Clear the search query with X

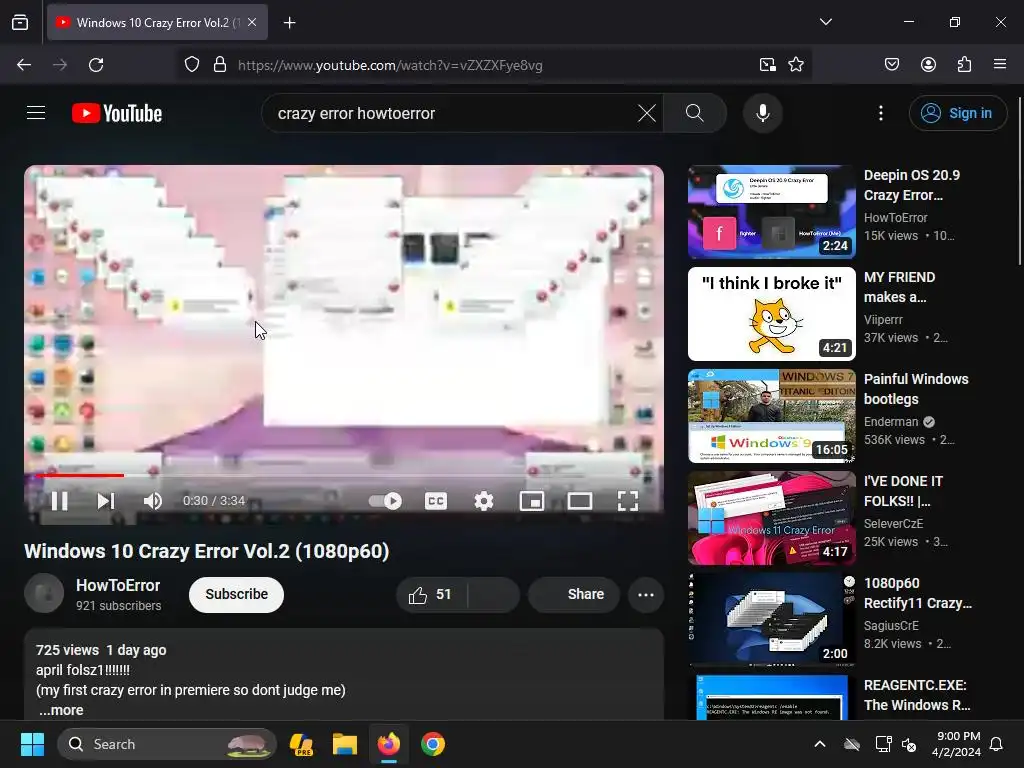[x=647, y=113]
